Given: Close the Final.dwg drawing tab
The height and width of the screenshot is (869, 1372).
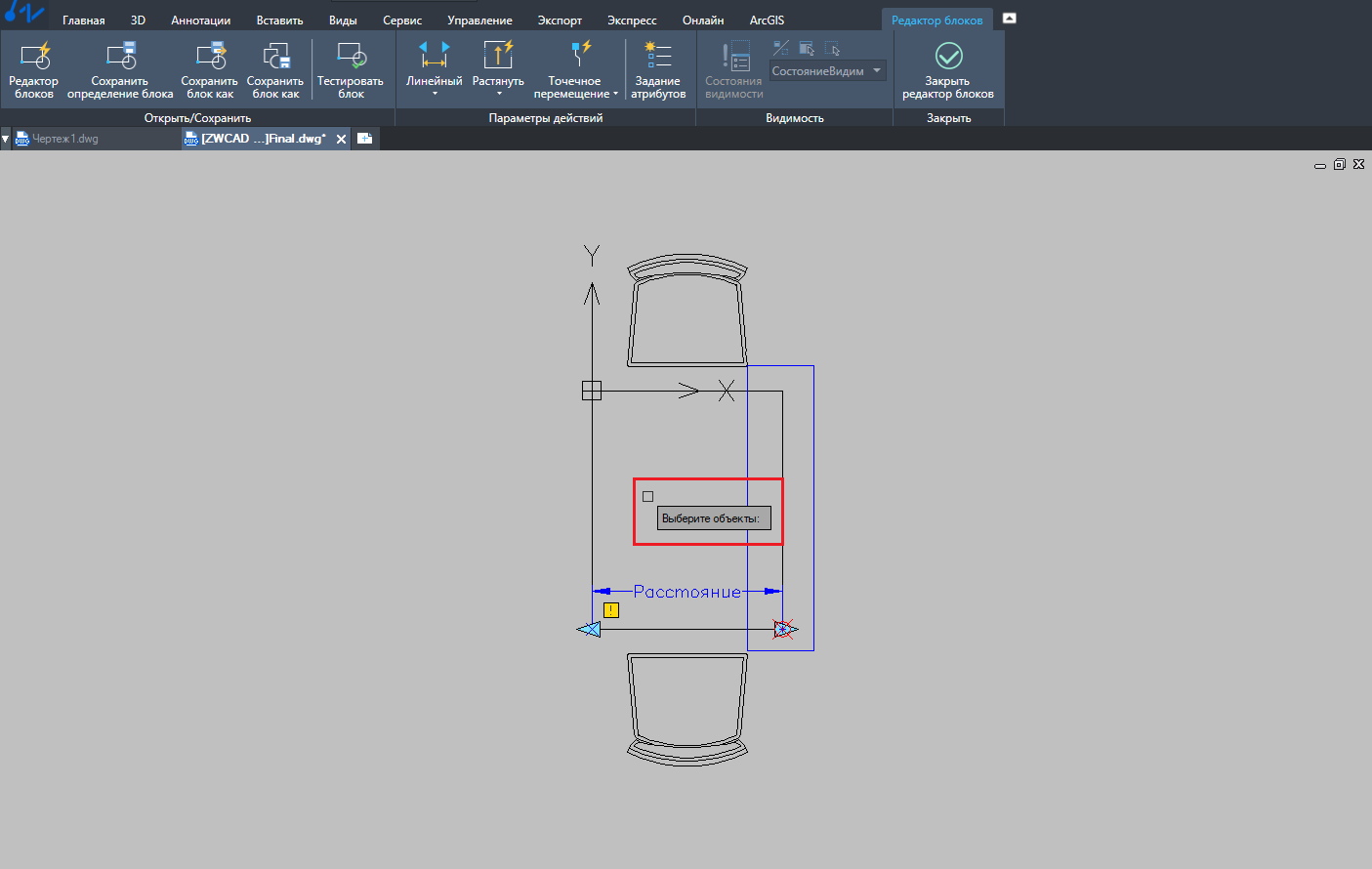Looking at the screenshot, I should coord(341,139).
